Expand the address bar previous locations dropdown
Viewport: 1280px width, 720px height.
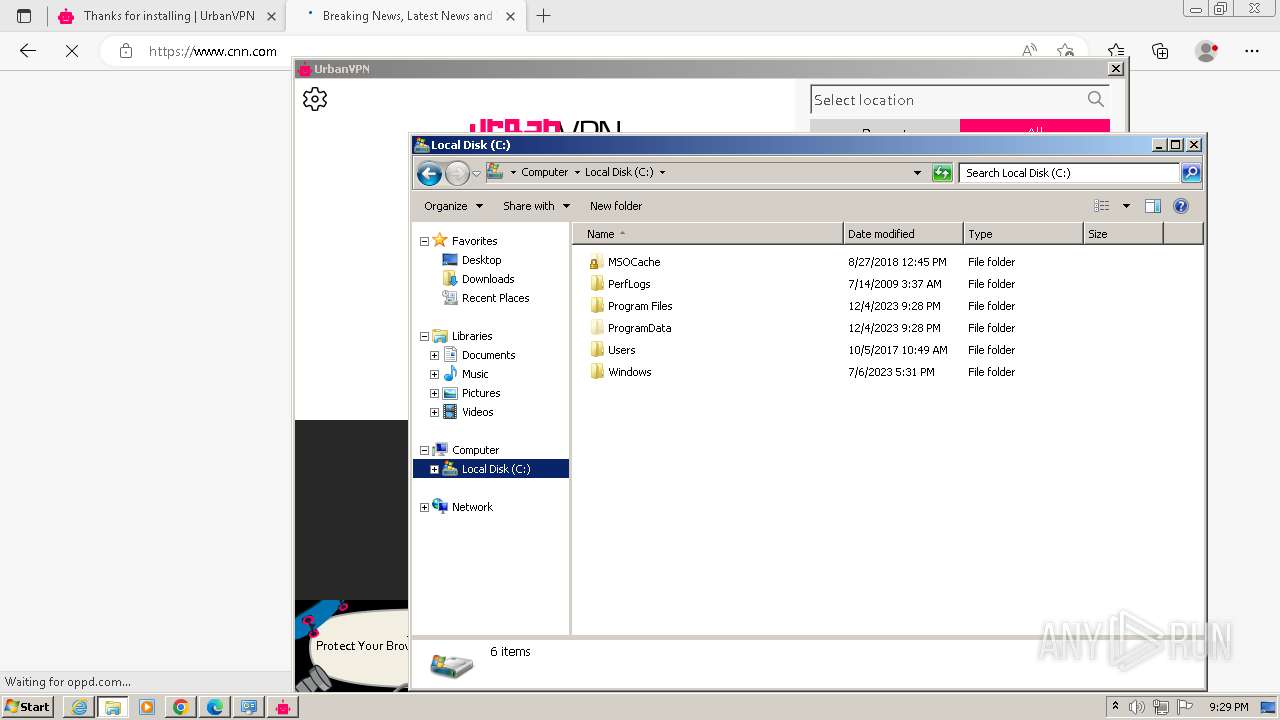[918, 173]
